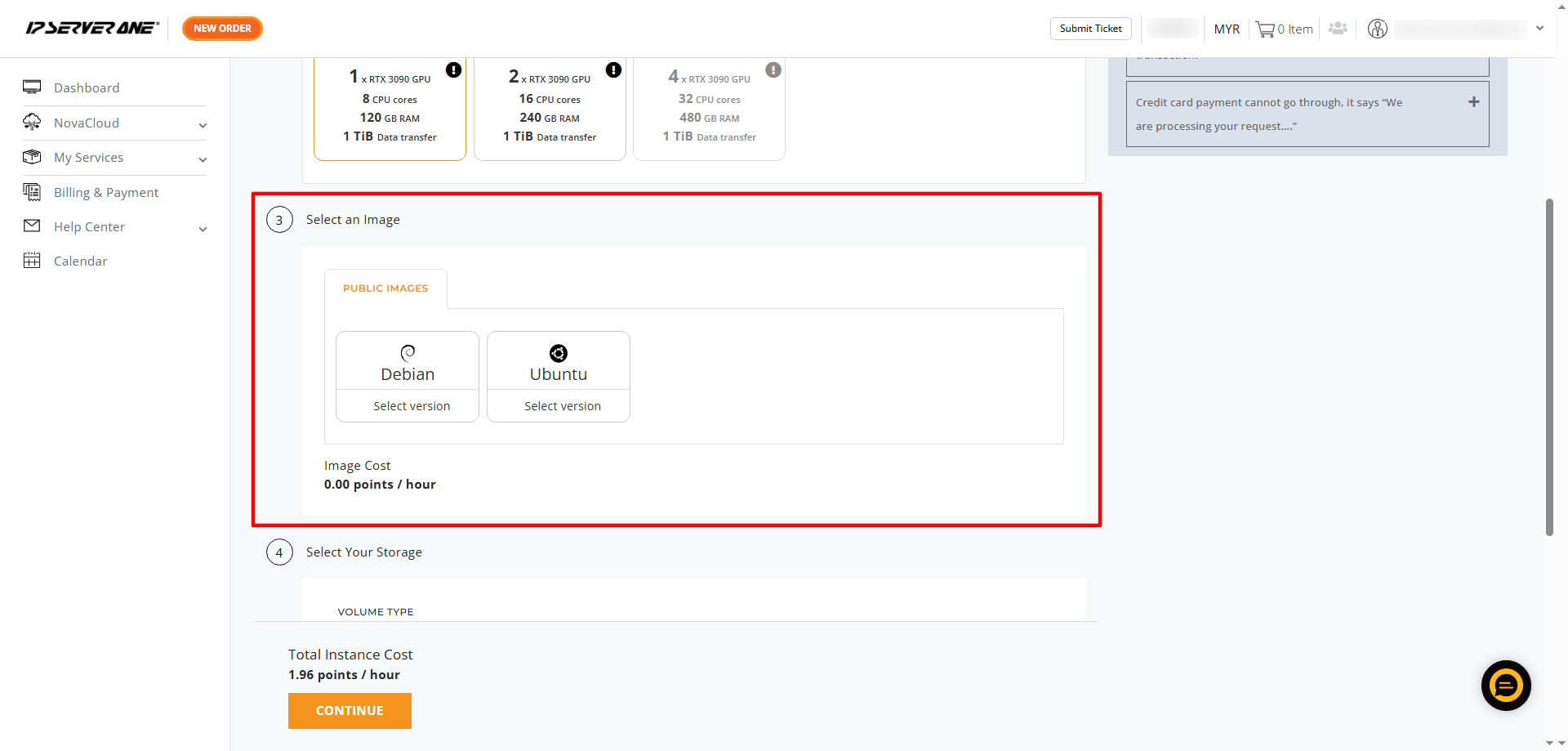
Task: Open Billing & Payment in sidebar
Action: [106, 193]
